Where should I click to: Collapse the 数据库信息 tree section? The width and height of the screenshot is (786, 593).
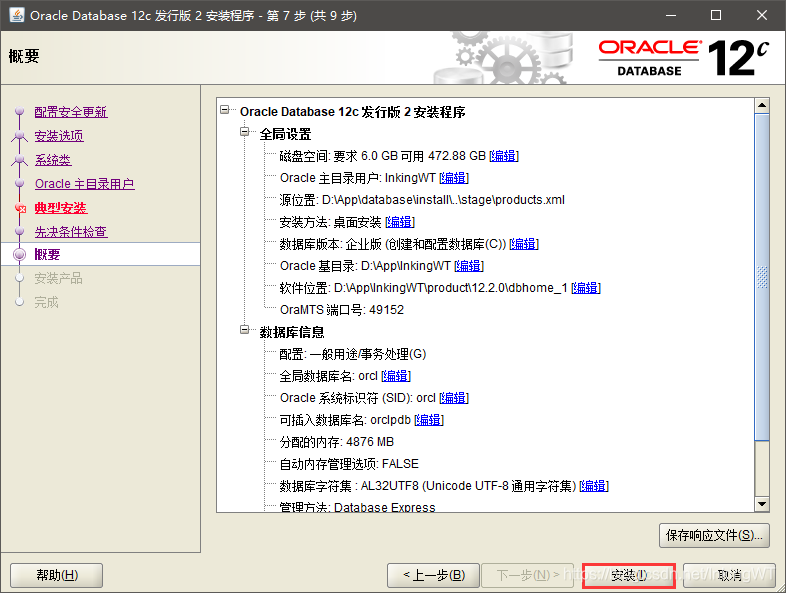tap(245, 329)
